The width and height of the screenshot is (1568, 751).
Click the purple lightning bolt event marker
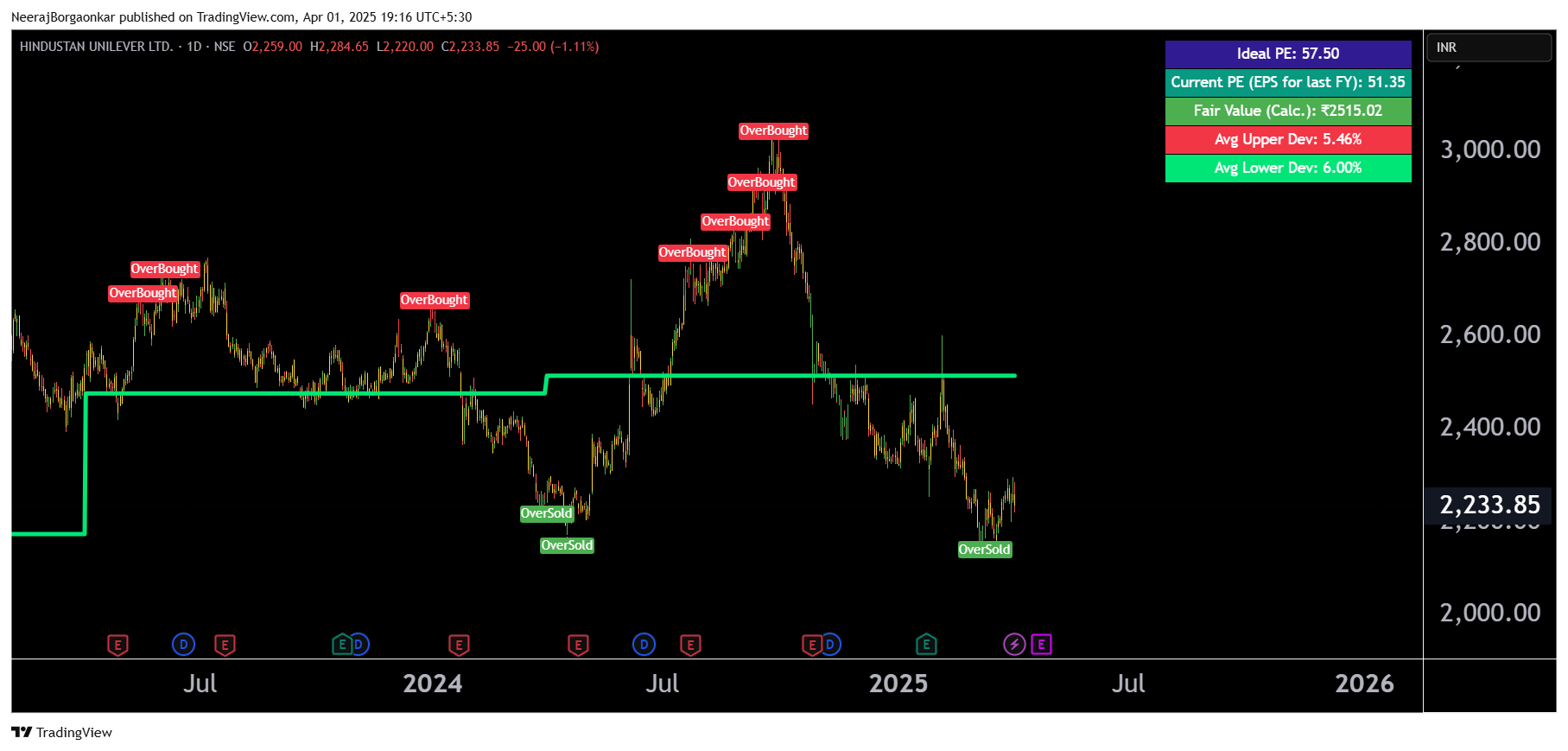point(1014,644)
